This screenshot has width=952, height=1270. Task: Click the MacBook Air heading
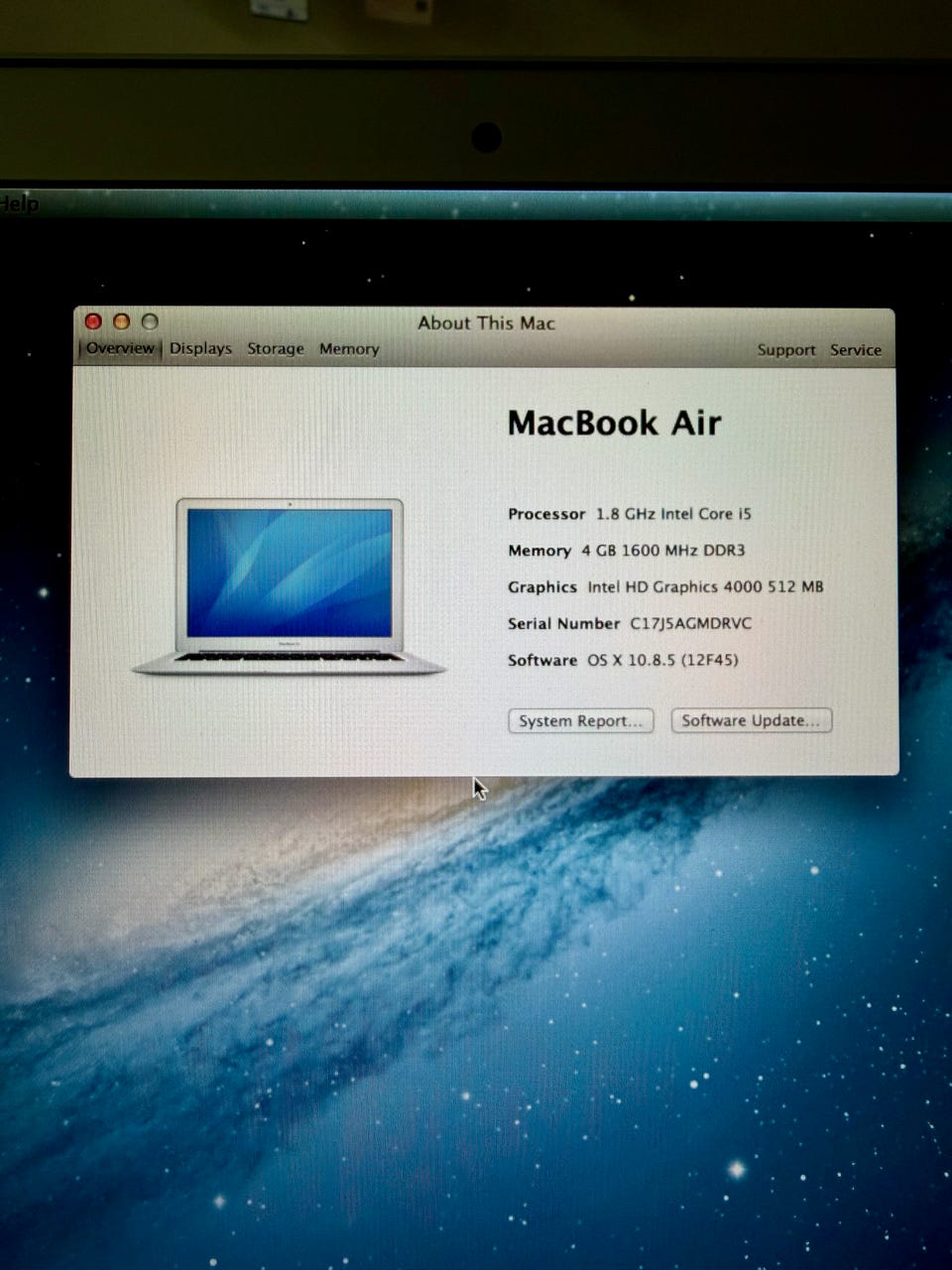(614, 423)
